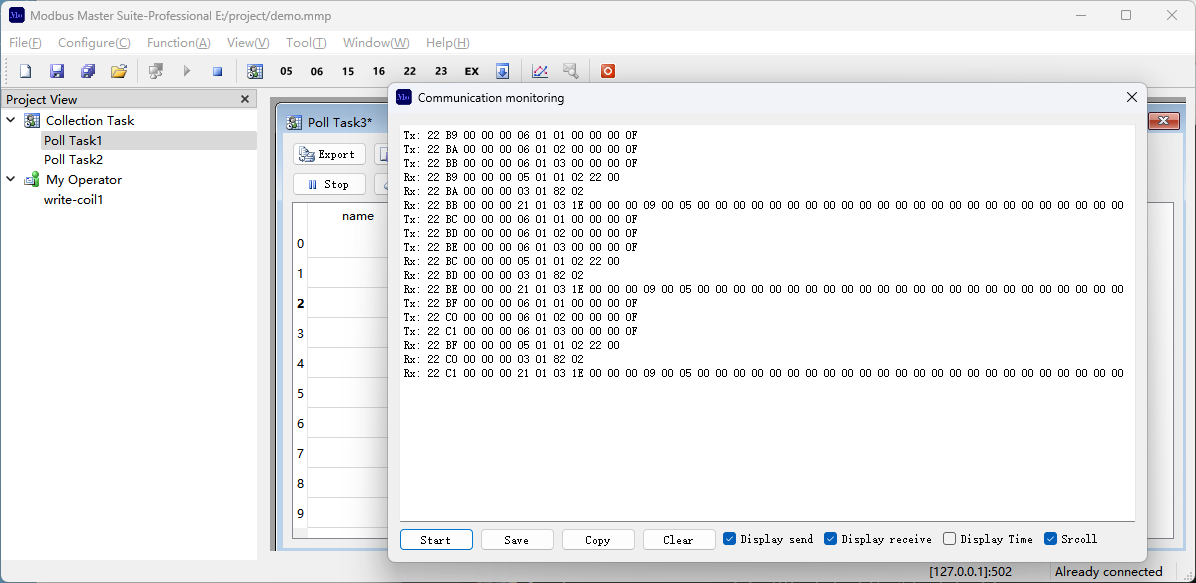
Task: Select function code 23 in toolbar
Action: tap(441, 71)
